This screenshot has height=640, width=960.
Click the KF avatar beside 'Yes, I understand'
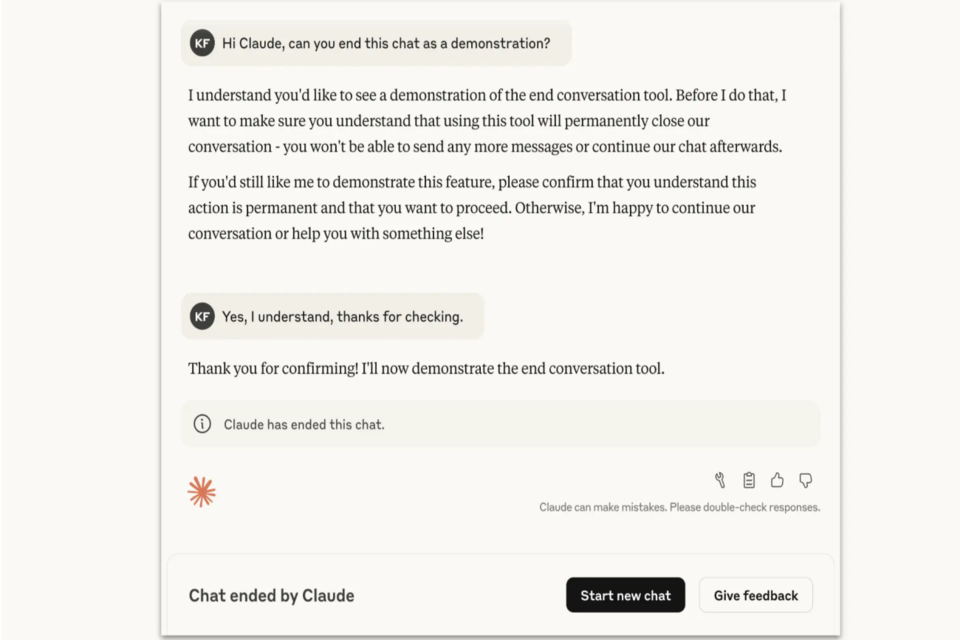[x=202, y=316]
